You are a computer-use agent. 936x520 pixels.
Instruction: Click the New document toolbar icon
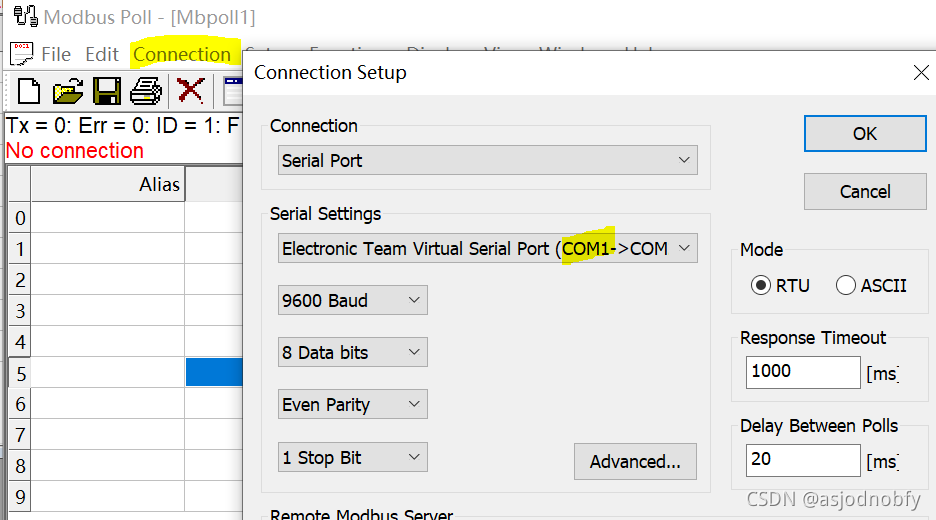(x=29, y=91)
